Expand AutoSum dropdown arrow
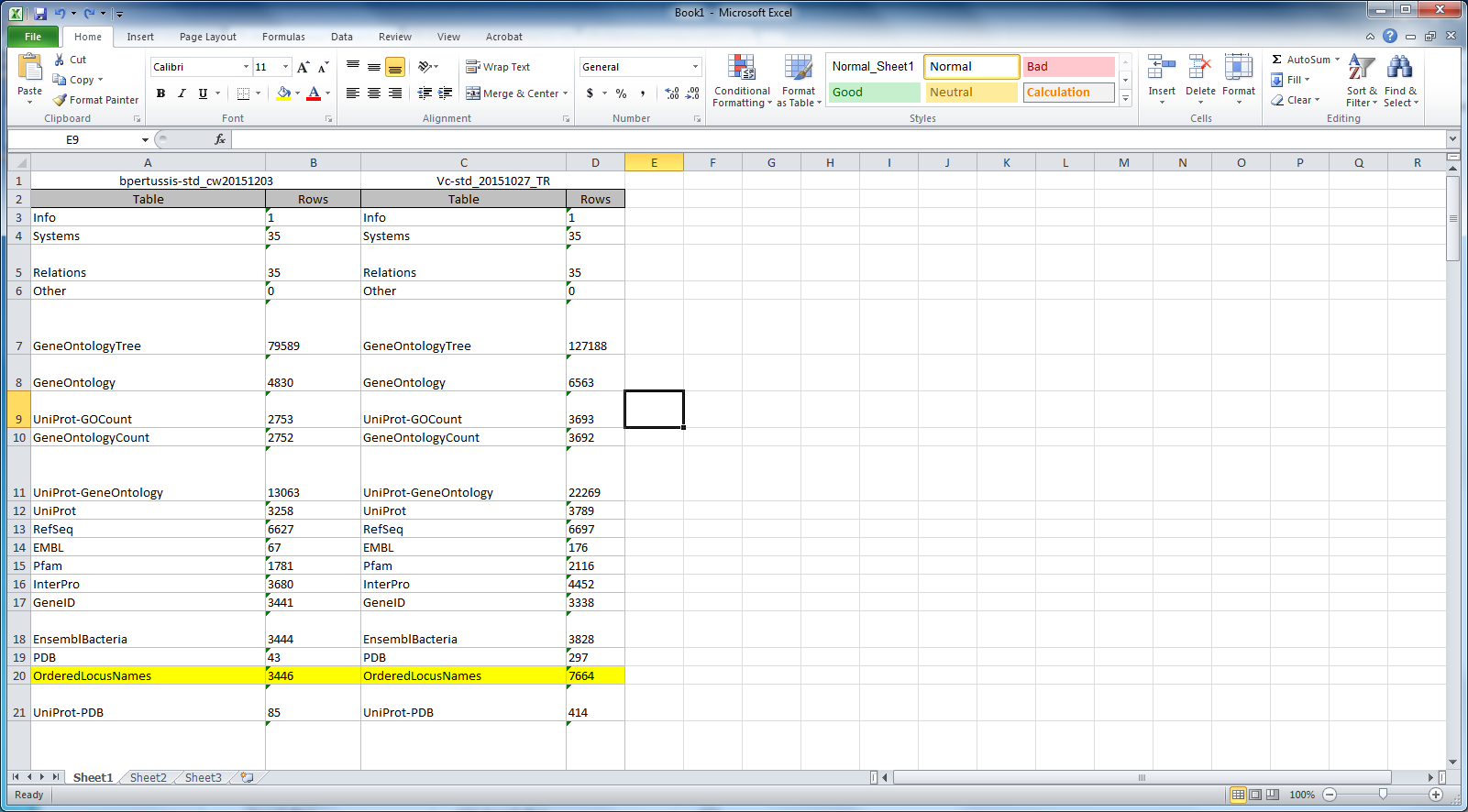Screen dimensions: 1468x812 coord(1337,60)
